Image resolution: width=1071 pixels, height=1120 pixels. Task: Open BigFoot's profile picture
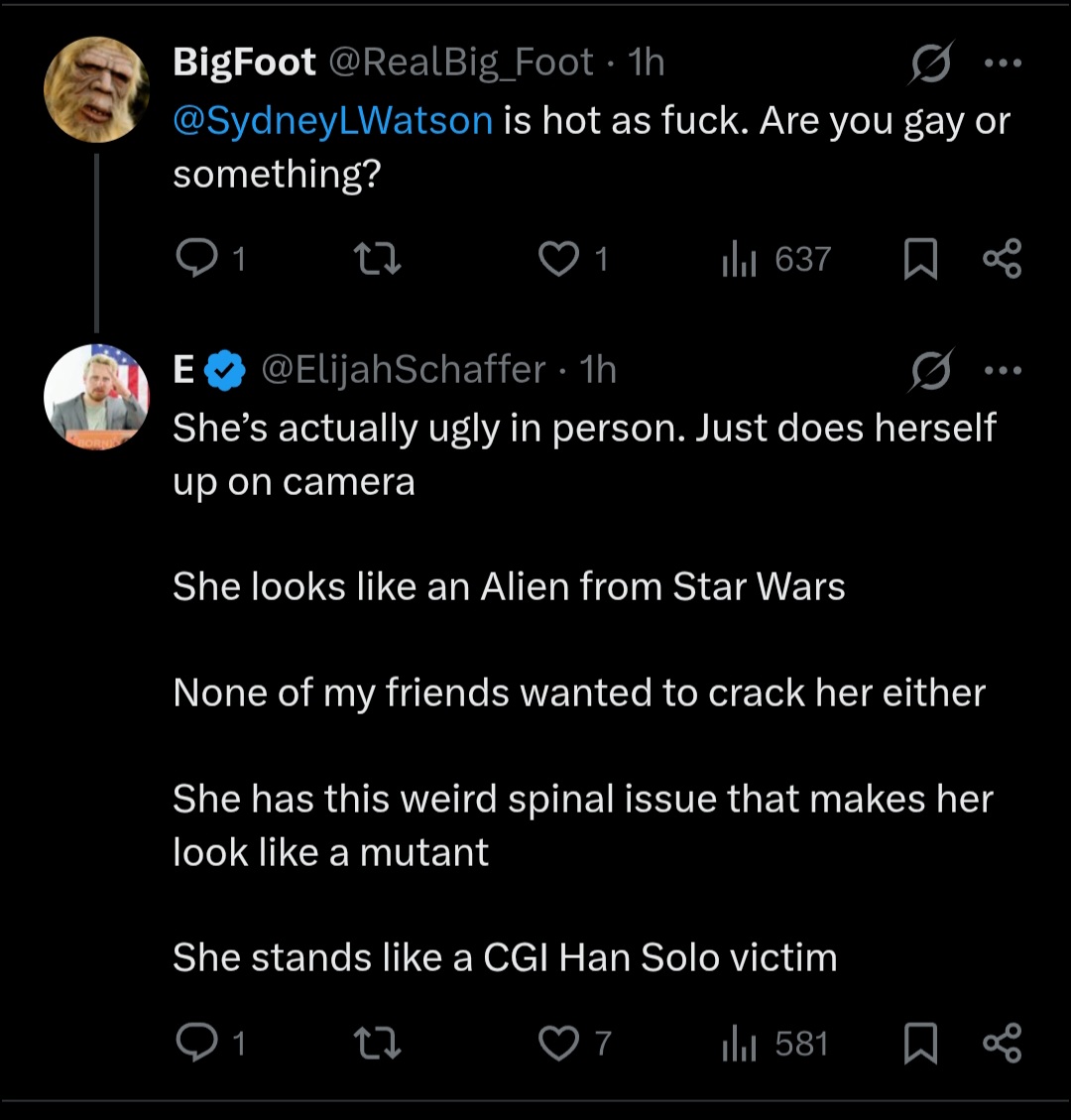point(96,89)
